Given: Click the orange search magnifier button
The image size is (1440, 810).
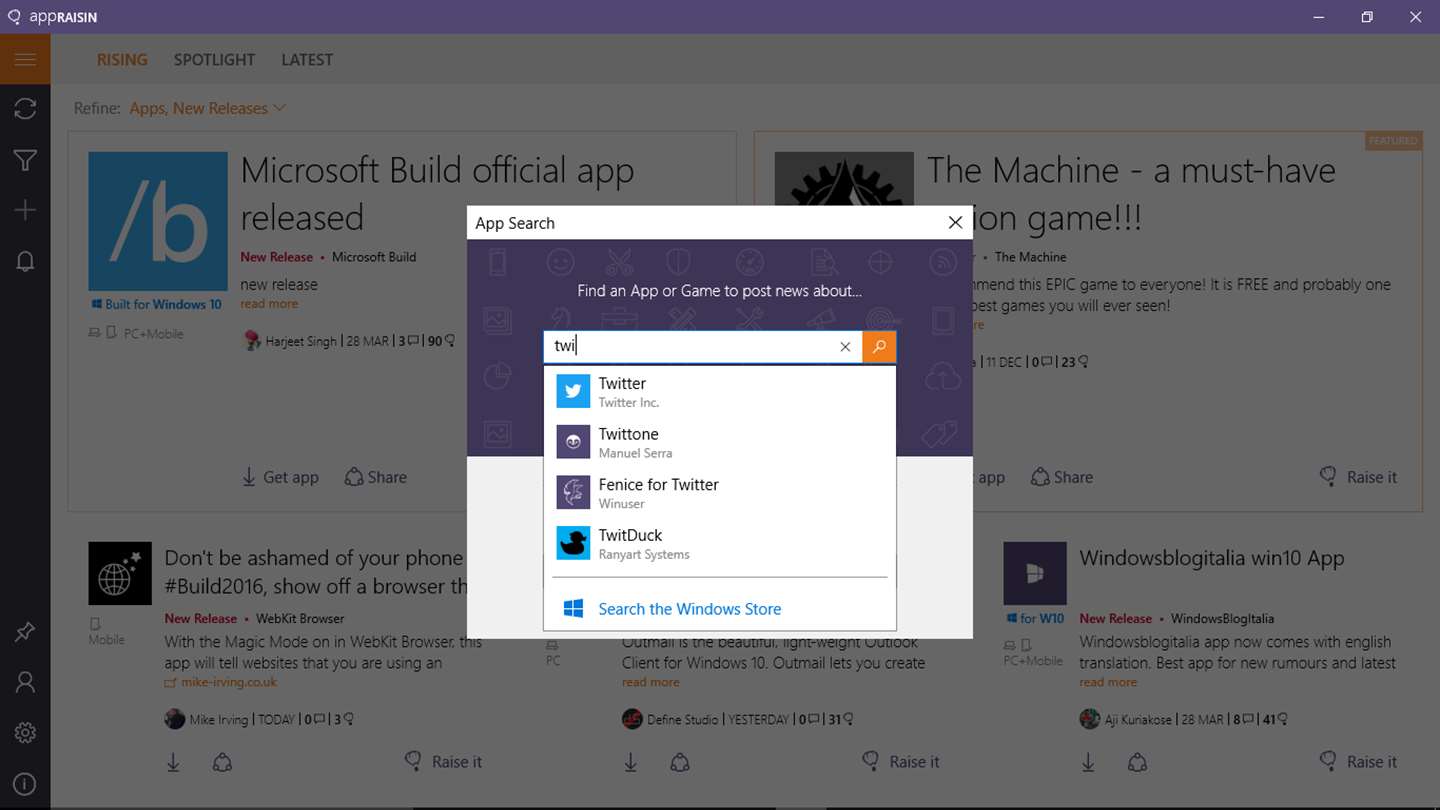Looking at the screenshot, I should [879, 347].
